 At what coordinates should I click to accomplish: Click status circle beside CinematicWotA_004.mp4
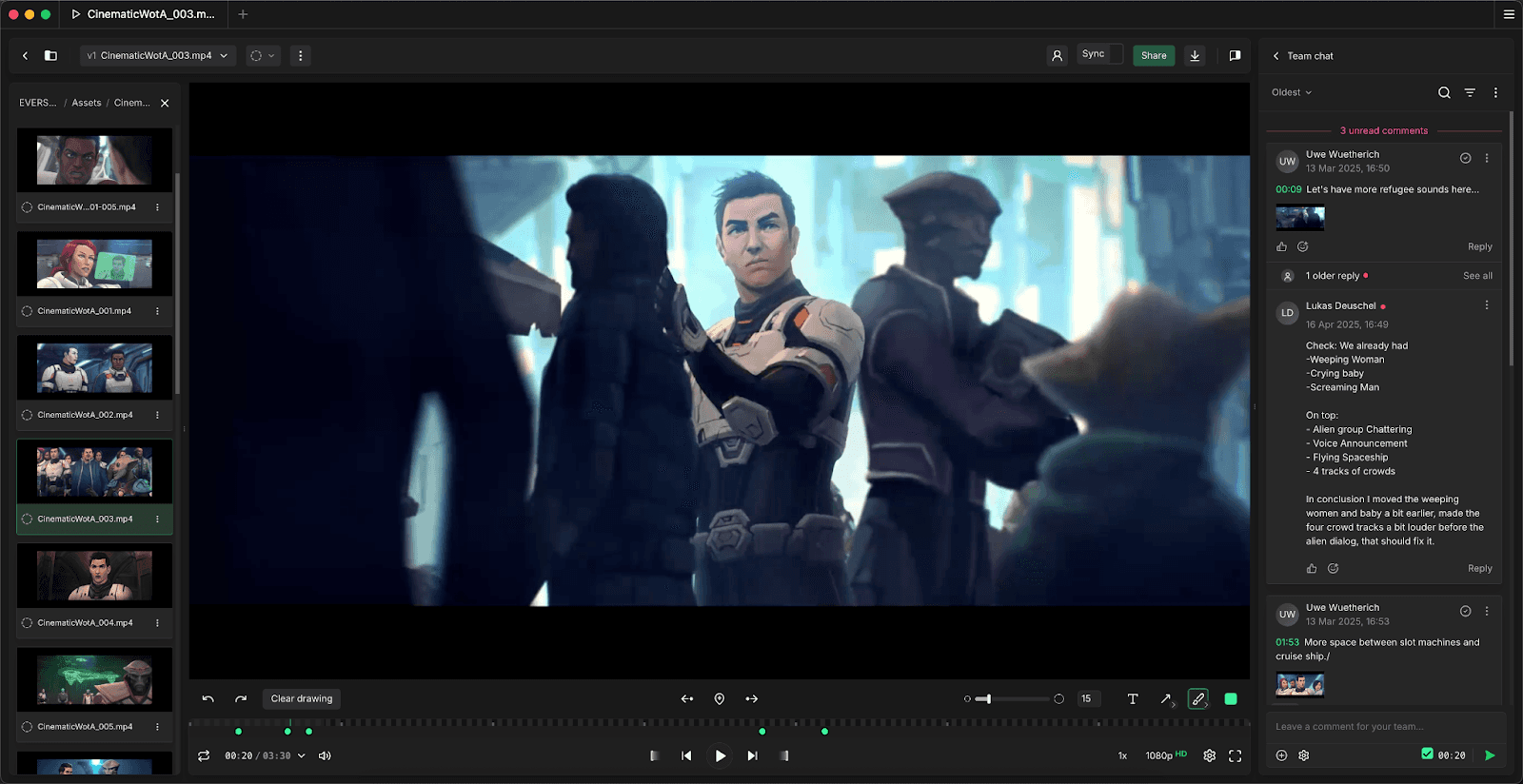tap(27, 623)
